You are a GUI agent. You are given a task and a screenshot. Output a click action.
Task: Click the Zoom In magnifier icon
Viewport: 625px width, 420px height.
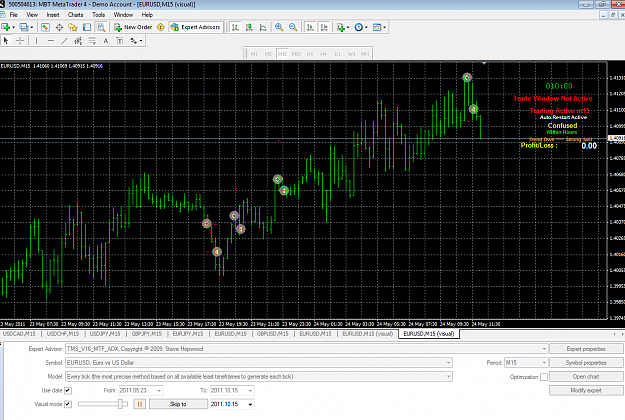pyautogui.click(x=279, y=27)
